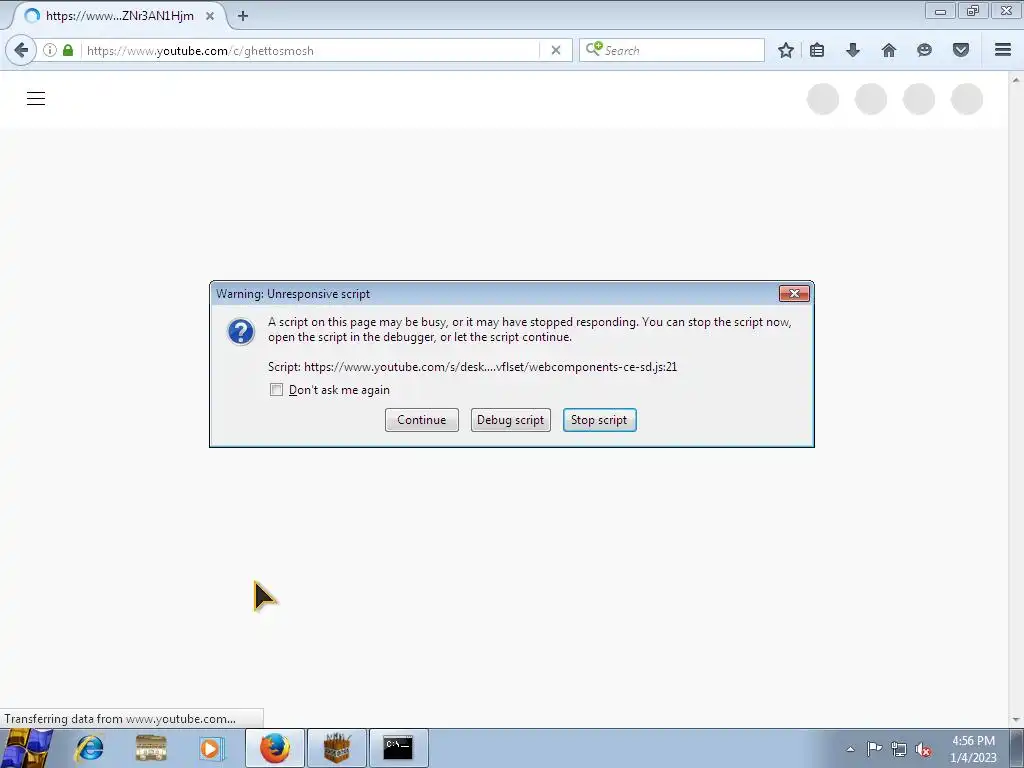The height and width of the screenshot is (768, 1024).
Task: Click Continue in the script warning
Action: [x=422, y=420]
